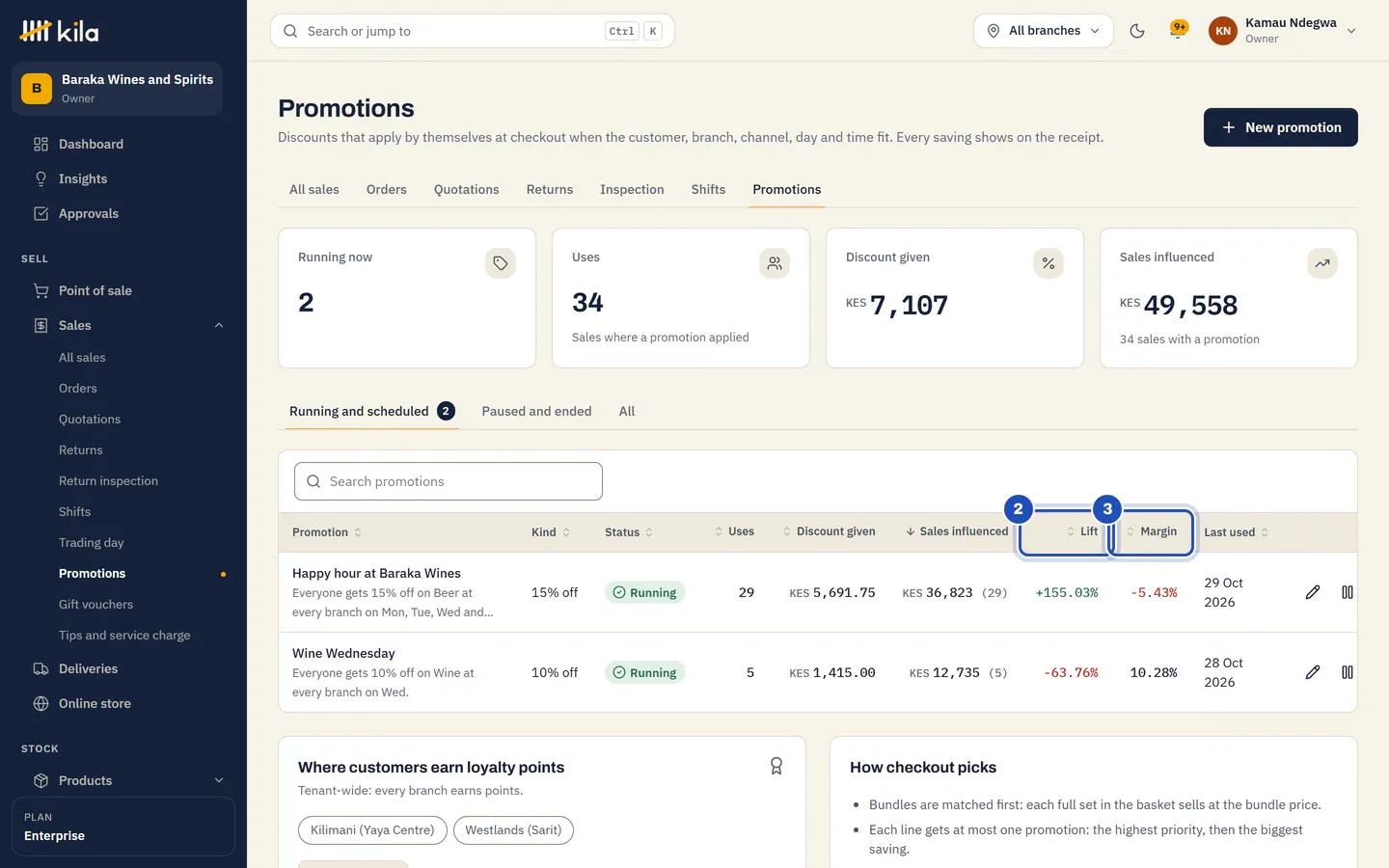
Task: Click the Kila logo
Action: coord(60,31)
